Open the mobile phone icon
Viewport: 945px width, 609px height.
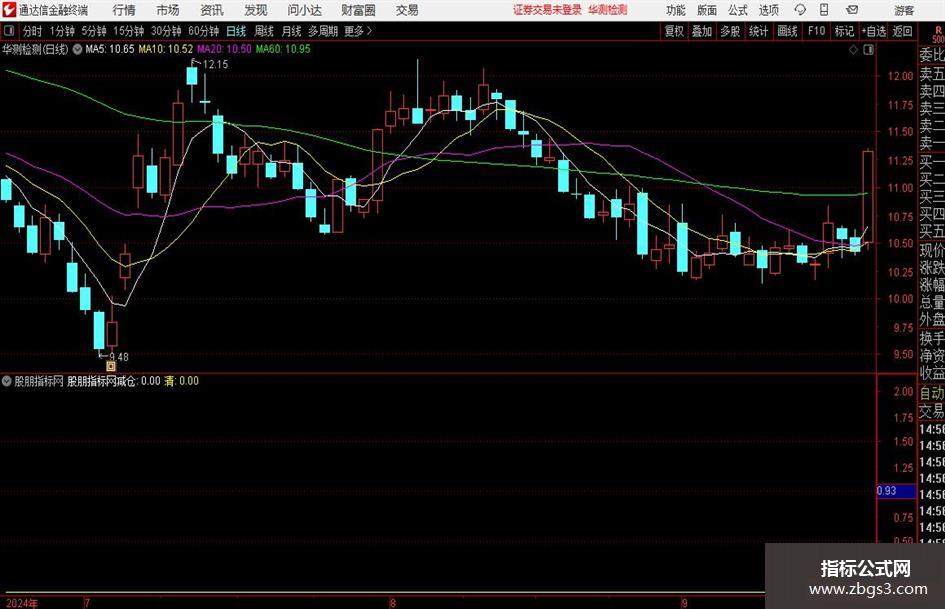(824, 10)
